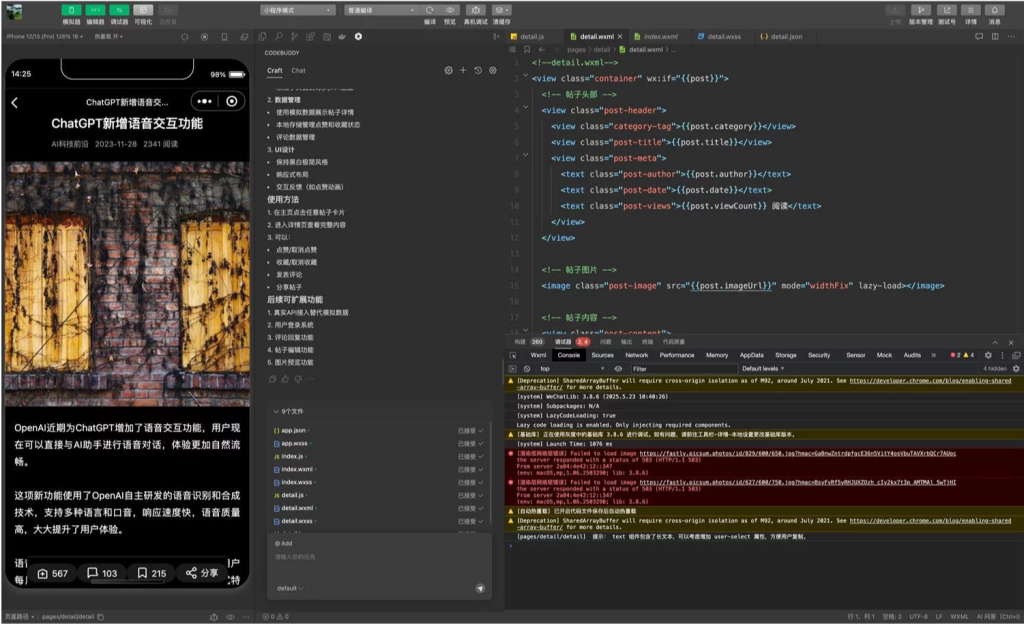Toggle the 模拟器 simulator panel button
The height and width of the screenshot is (624, 1024).
pyautogui.click(x=71, y=10)
